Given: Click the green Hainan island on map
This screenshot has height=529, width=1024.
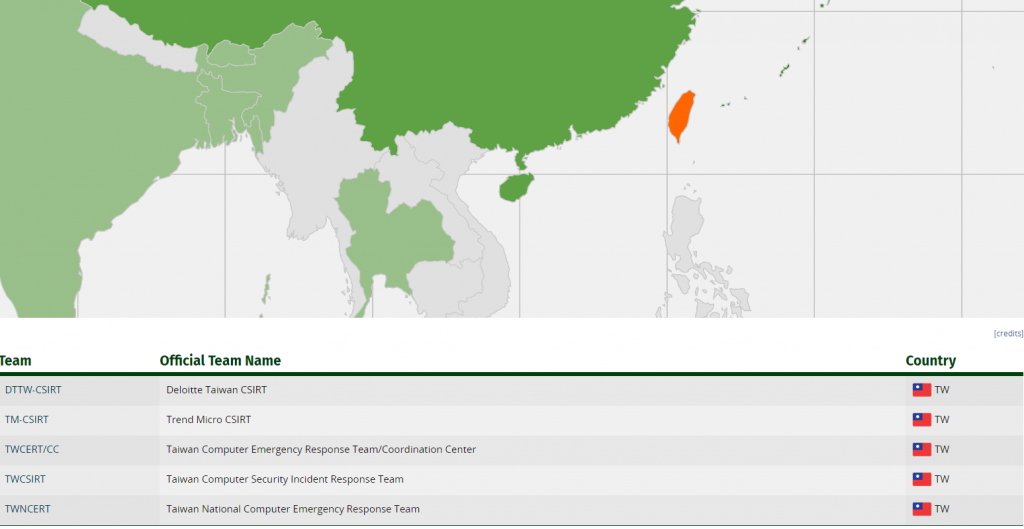Looking at the screenshot, I should (516, 187).
